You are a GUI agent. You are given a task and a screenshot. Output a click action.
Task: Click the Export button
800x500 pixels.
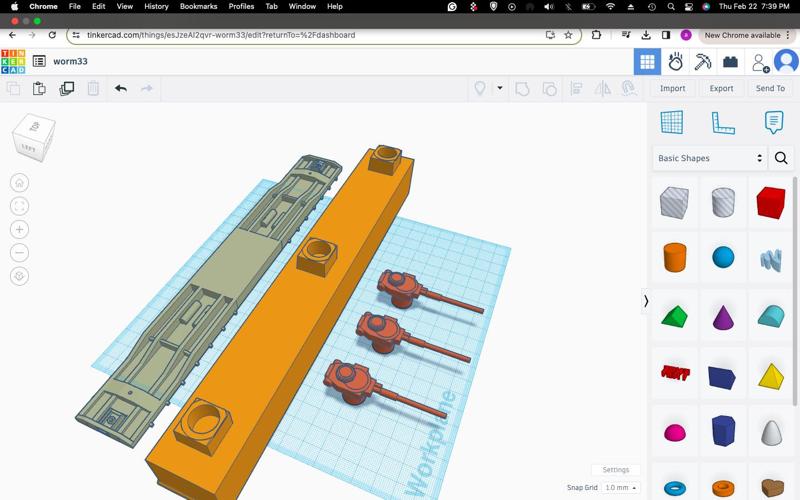coord(721,88)
